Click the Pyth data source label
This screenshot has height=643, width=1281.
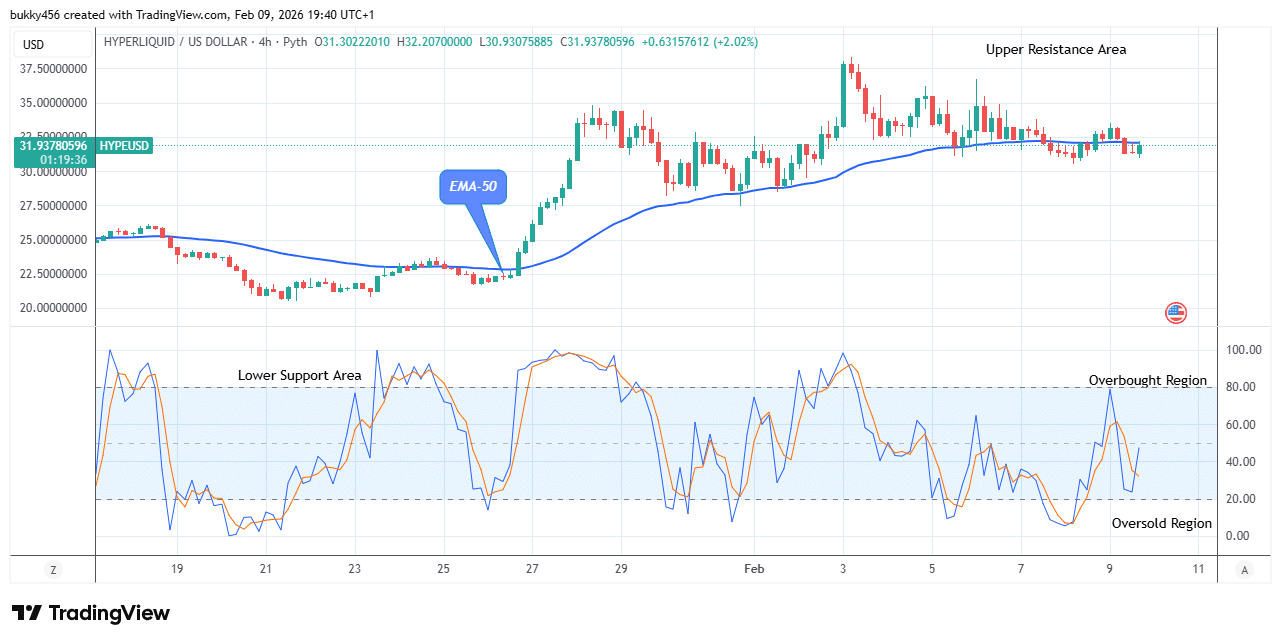coord(295,42)
